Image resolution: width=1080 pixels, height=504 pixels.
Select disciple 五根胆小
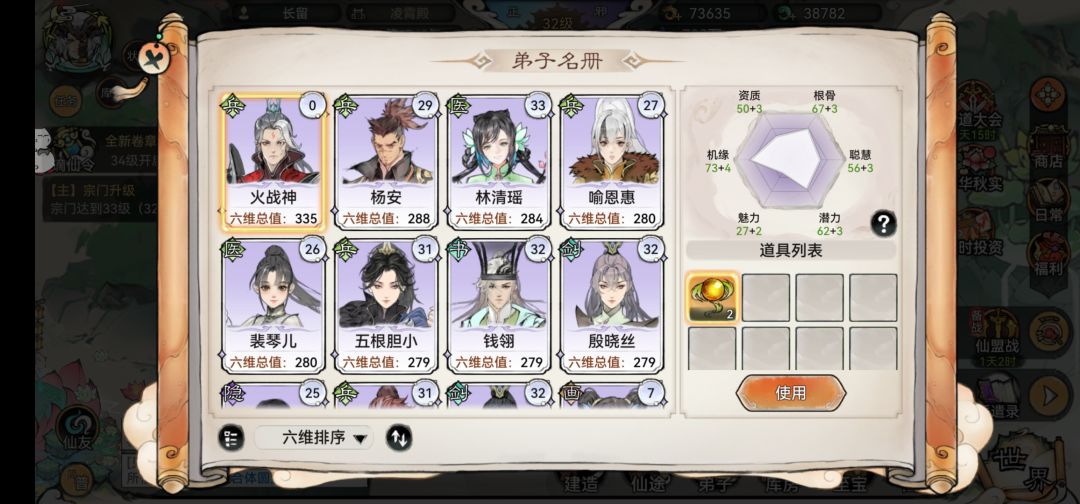click(386, 306)
